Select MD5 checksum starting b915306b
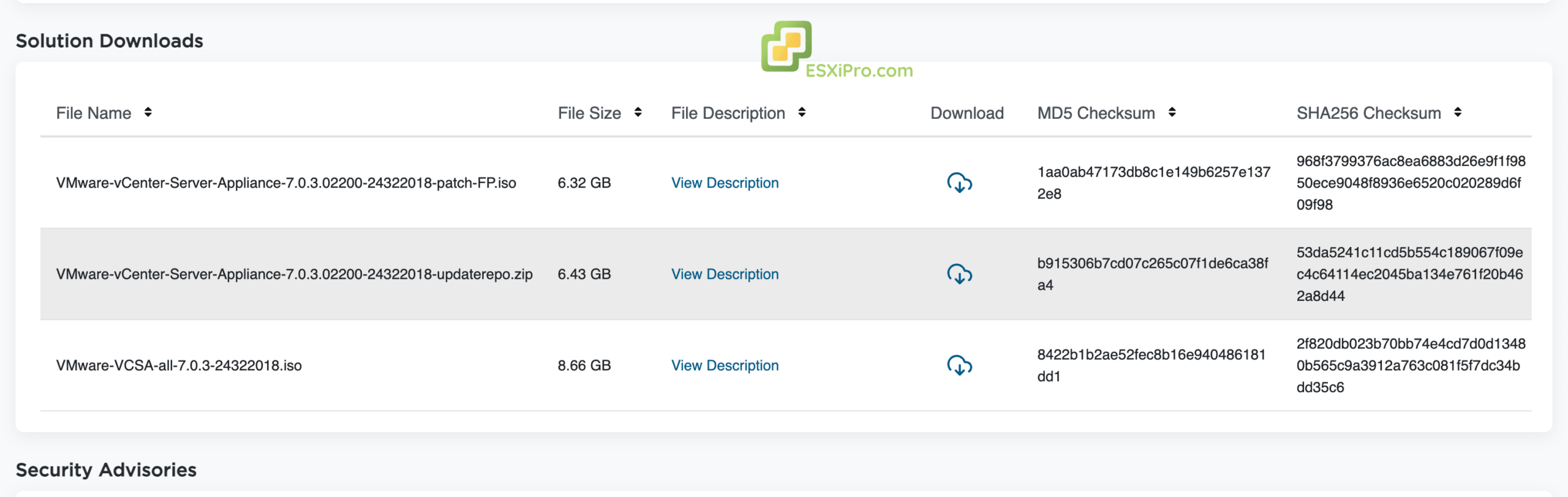The height and width of the screenshot is (497, 1568). click(x=1152, y=274)
